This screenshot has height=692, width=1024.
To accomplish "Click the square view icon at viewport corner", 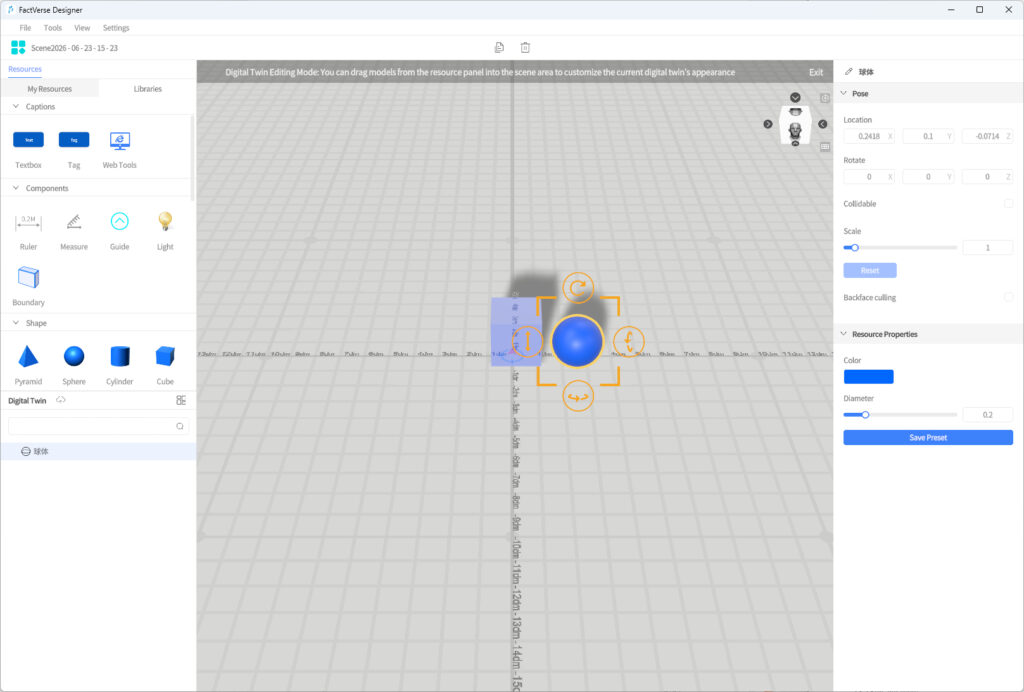I will coord(825,98).
